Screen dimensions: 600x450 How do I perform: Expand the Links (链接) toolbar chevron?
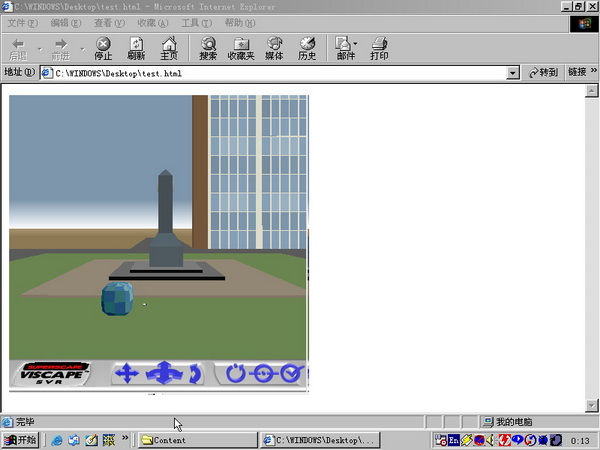tap(593, 71)
